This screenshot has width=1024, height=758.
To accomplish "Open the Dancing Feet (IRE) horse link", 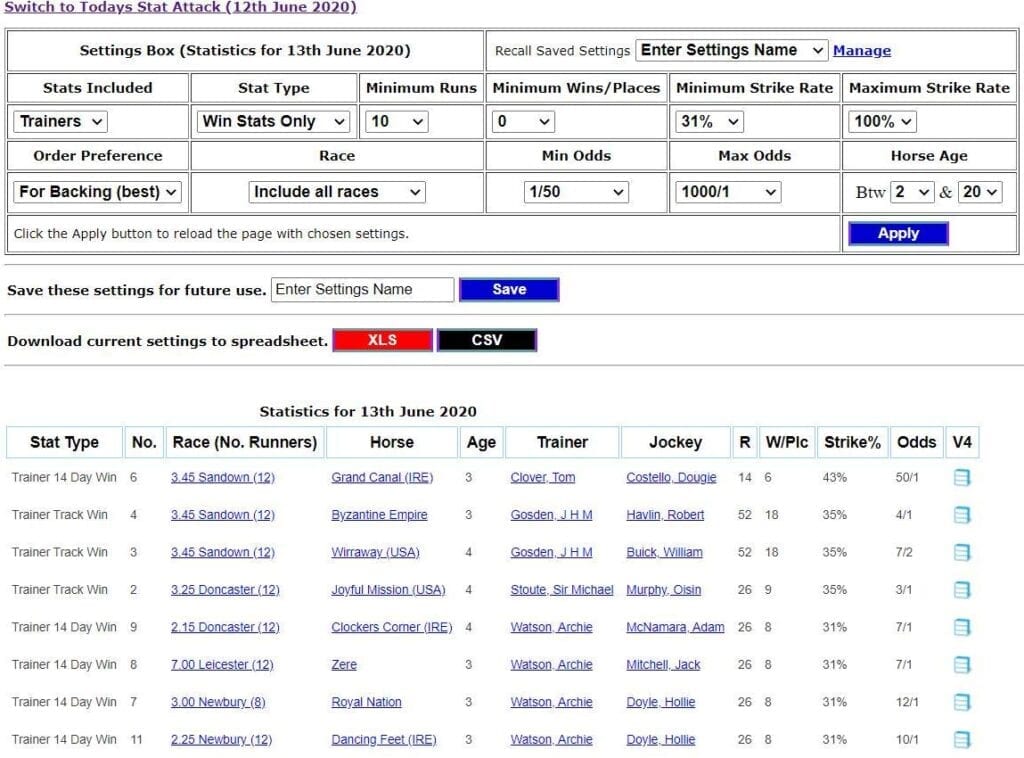I will click(x=384, y=739).
